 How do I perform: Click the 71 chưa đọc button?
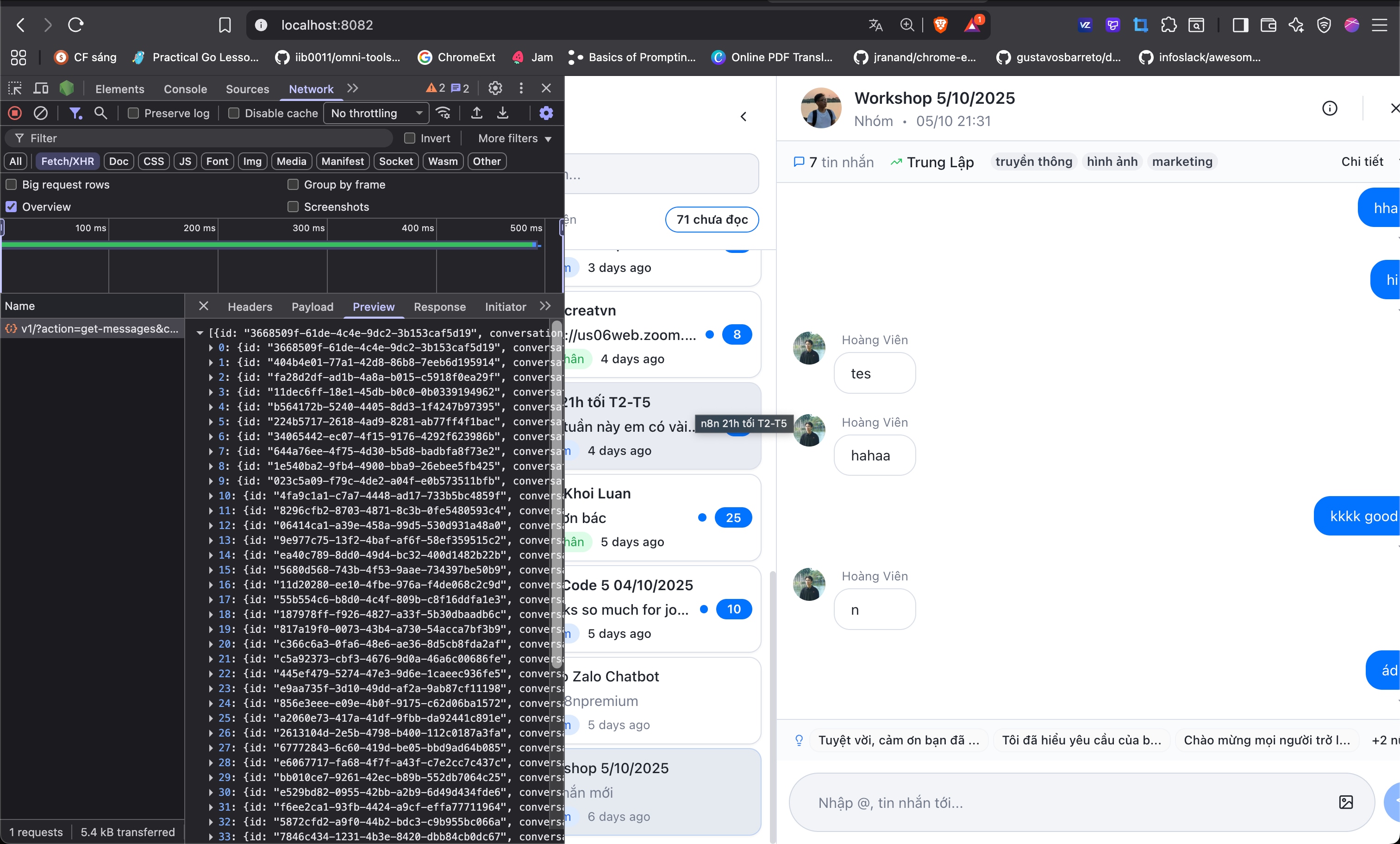[712, 220]
